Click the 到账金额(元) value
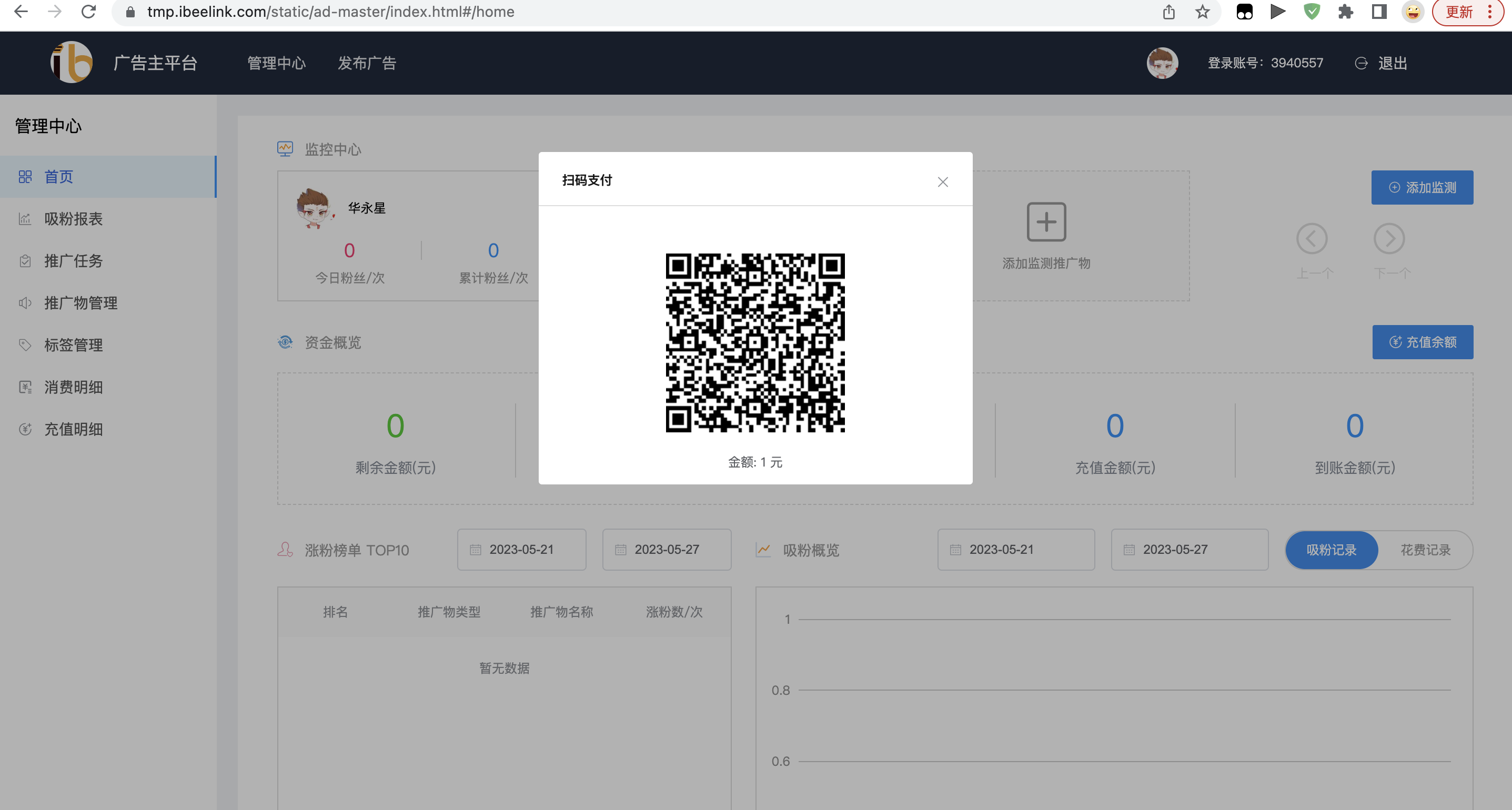The image size is (1512, 810). click(1355, 426)
